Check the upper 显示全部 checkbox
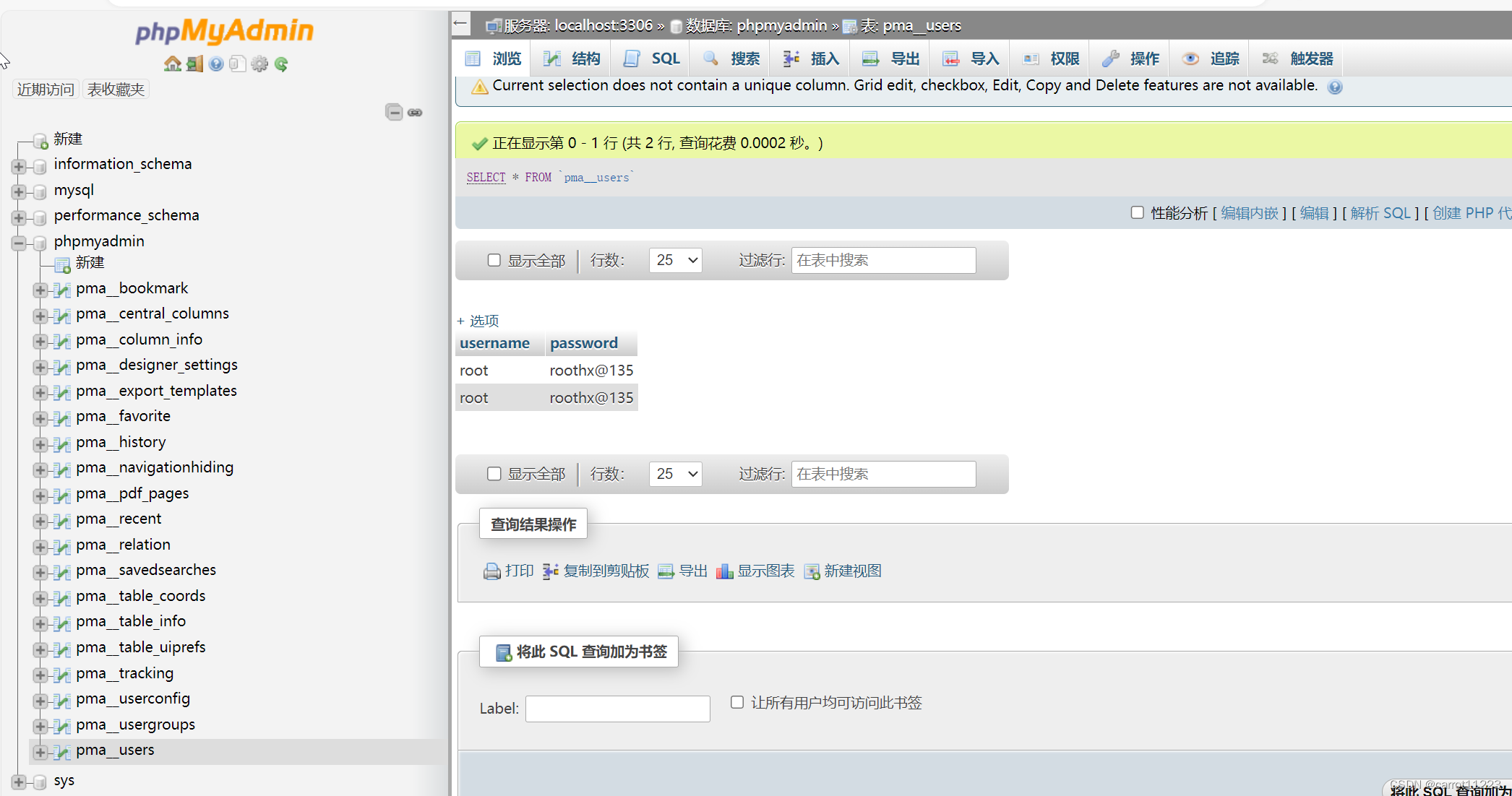 pos(494,260)
